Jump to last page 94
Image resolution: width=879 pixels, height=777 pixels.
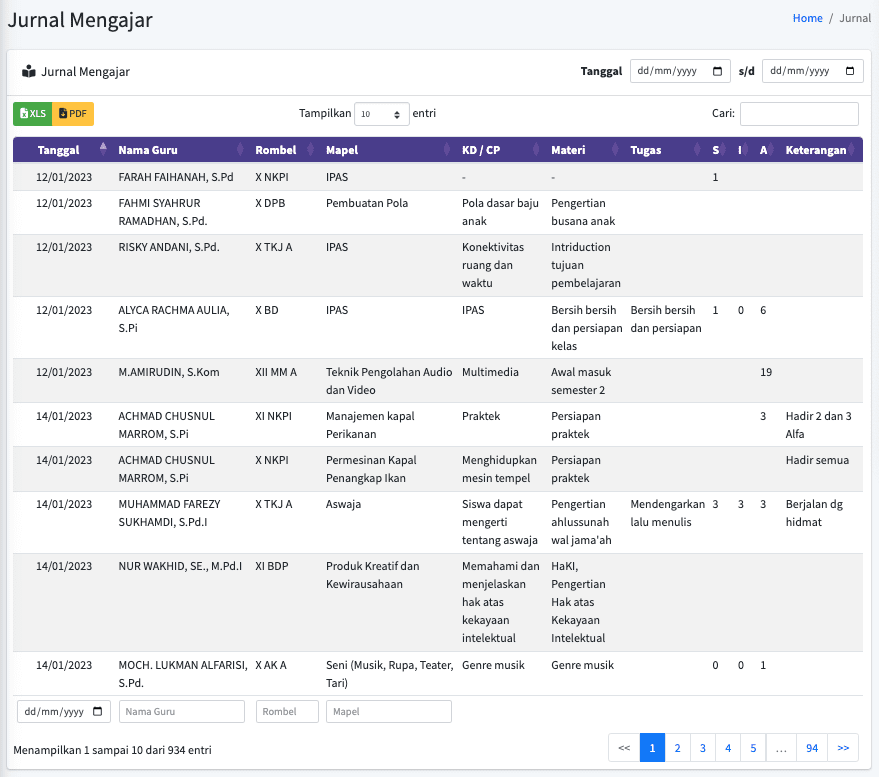tap(812, 748)
